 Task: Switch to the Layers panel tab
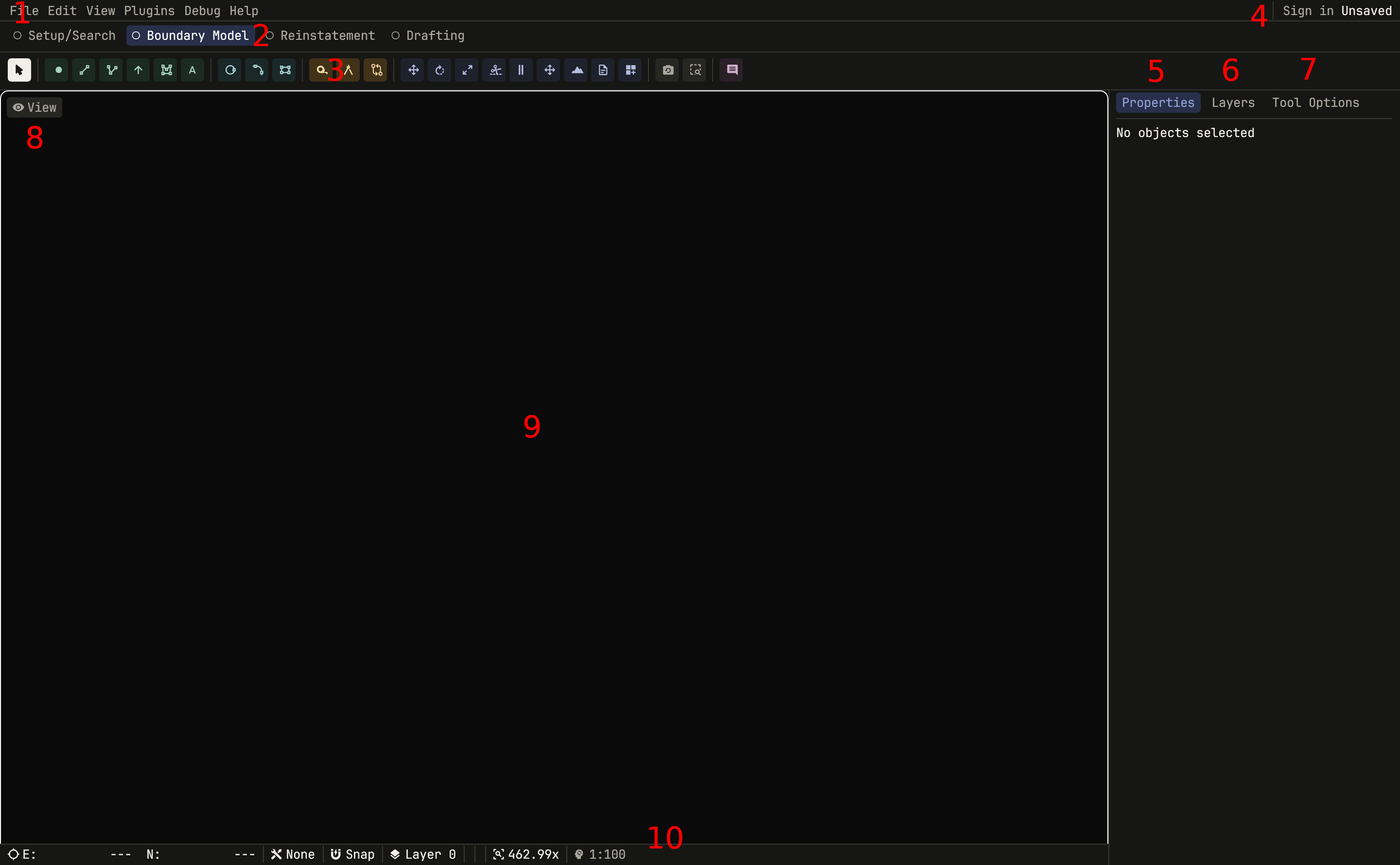(x=1233, y=103)
